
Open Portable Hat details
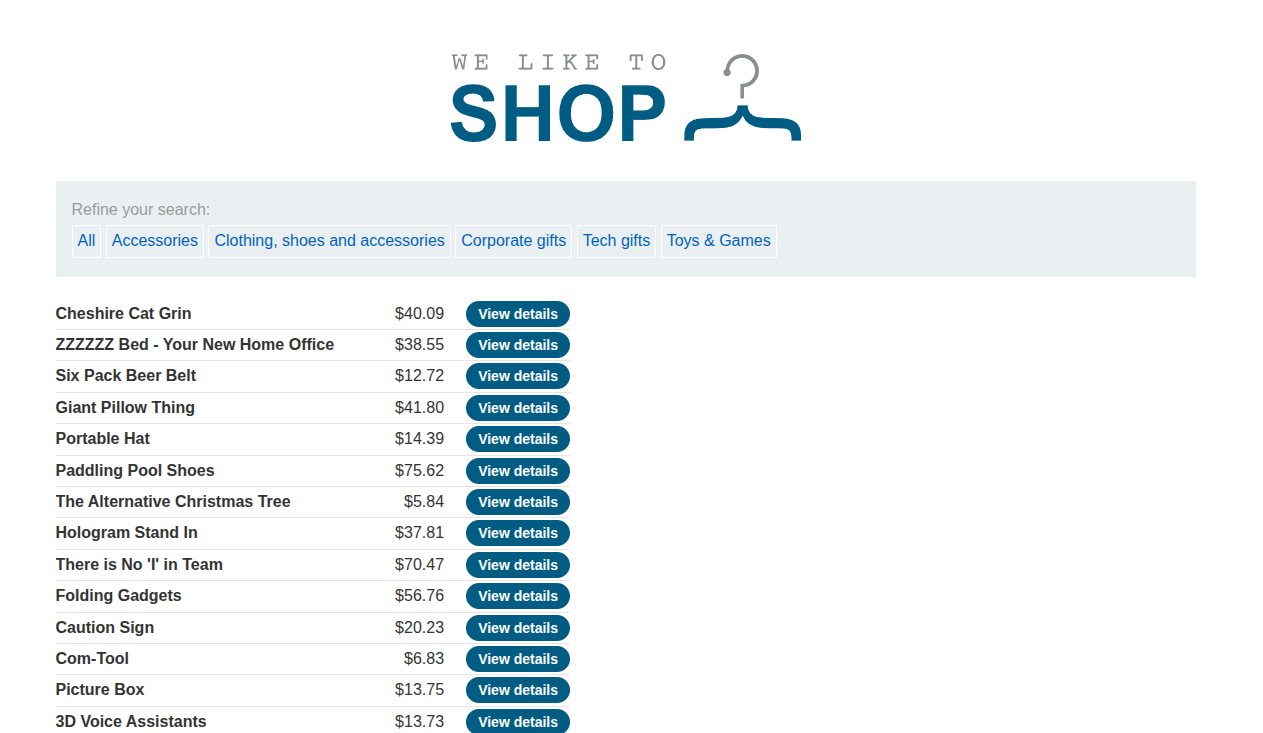point(518,439)
